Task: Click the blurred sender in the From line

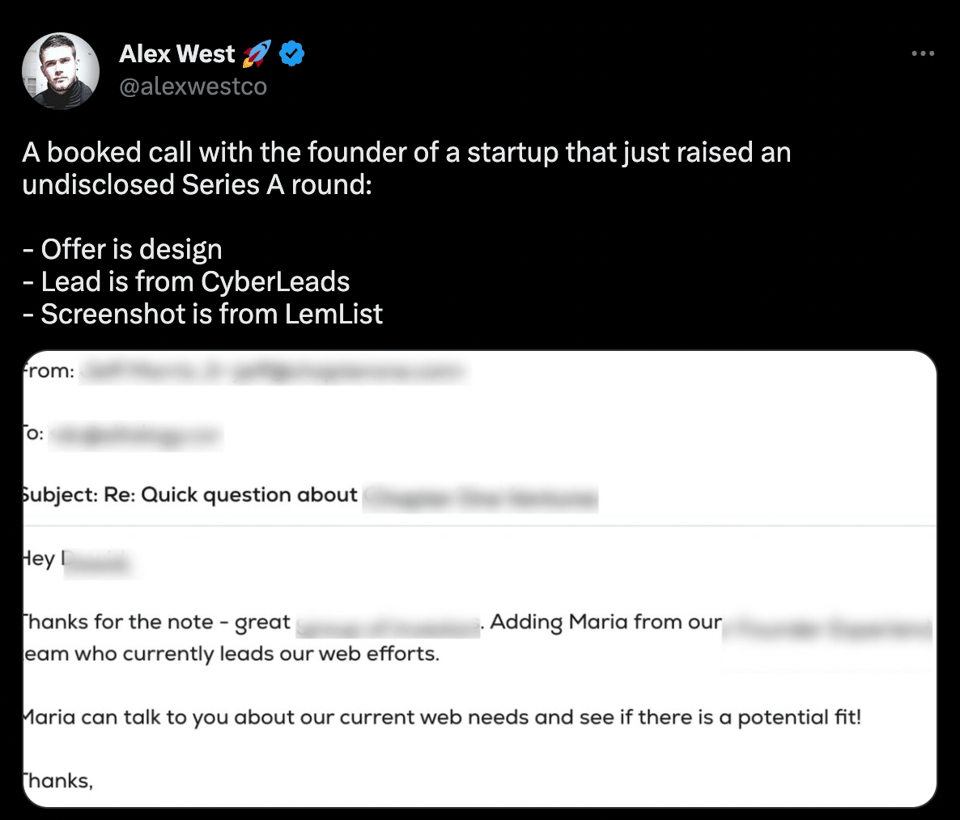Action: 272,372
